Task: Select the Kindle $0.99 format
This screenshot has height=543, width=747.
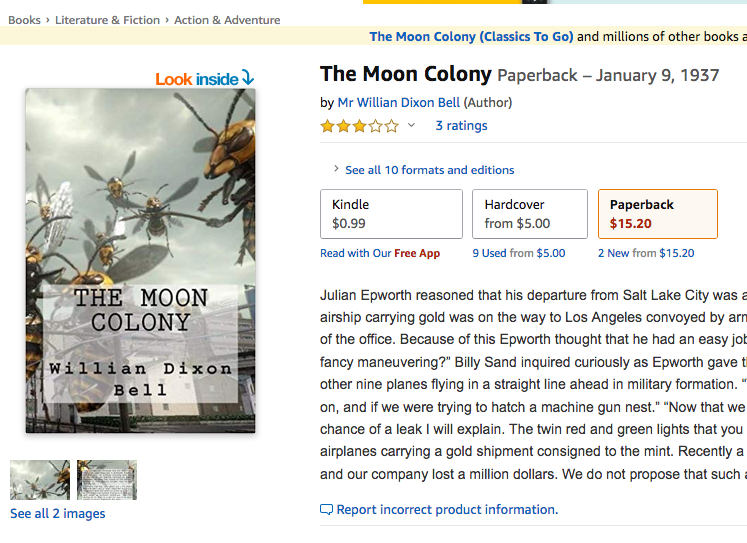Action: [x=391, y=214]
